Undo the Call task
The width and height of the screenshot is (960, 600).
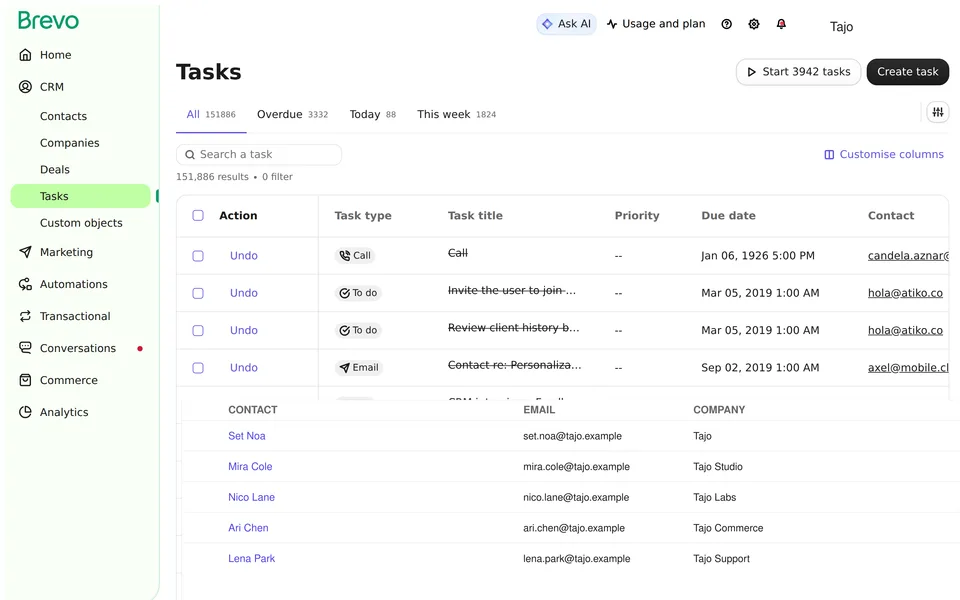(244, 255)
